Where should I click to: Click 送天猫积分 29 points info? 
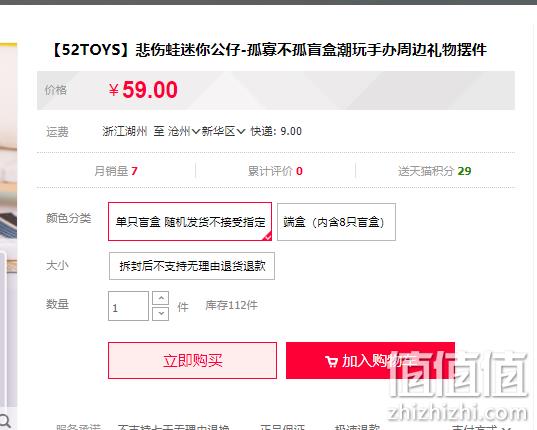tap(435, 171)
